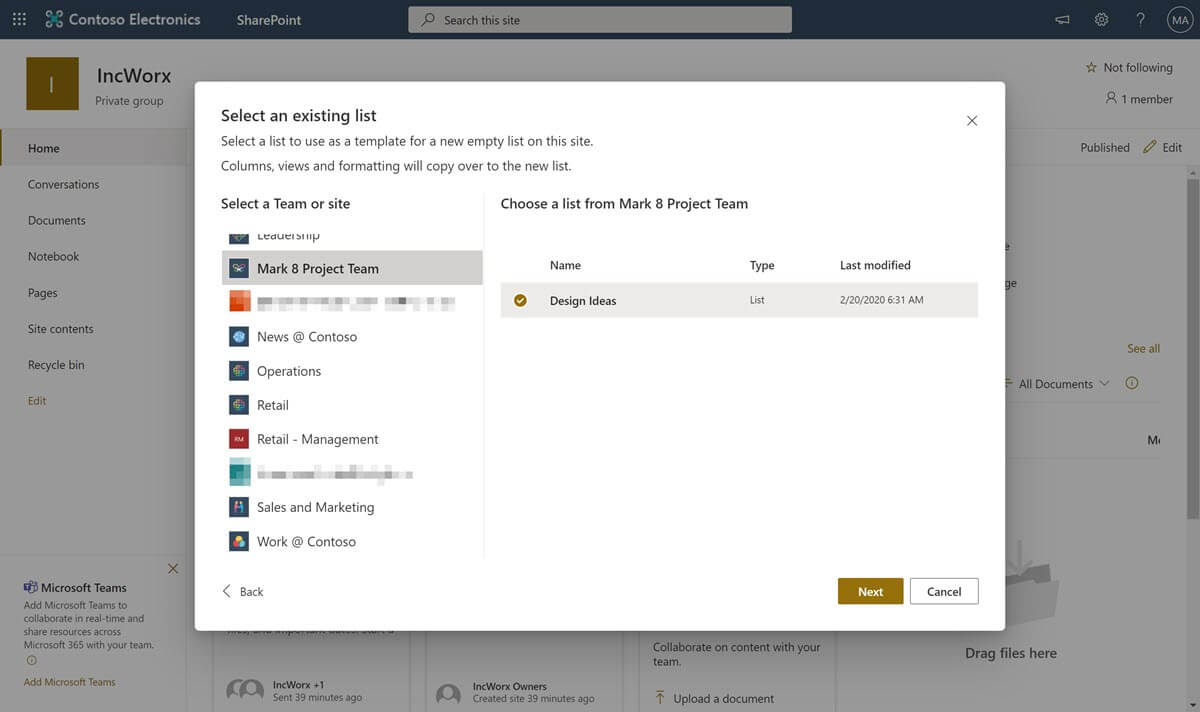This screenshot has width=1200, height=712.
Task: Click the Cancel button
Action: [x=944, y=591]
